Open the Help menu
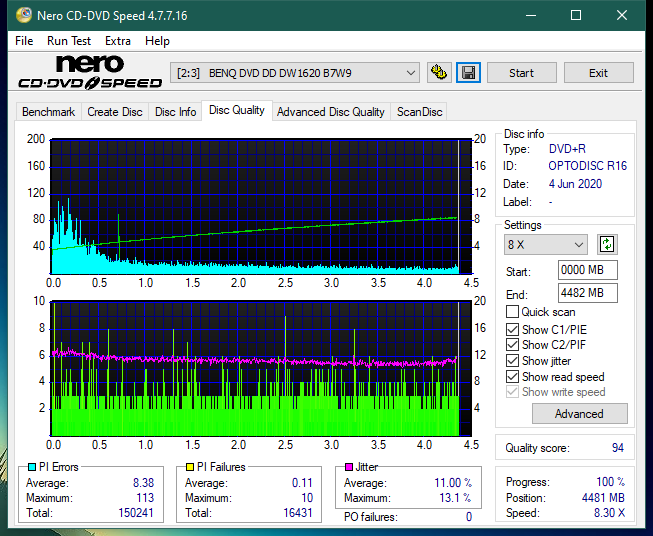 tap(157, 41)
